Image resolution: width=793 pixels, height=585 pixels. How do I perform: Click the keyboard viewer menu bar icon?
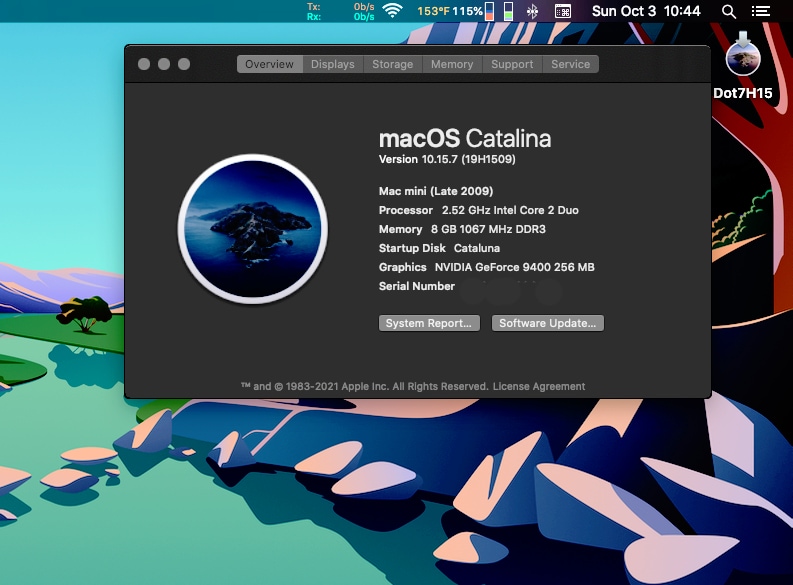(562, 11)
